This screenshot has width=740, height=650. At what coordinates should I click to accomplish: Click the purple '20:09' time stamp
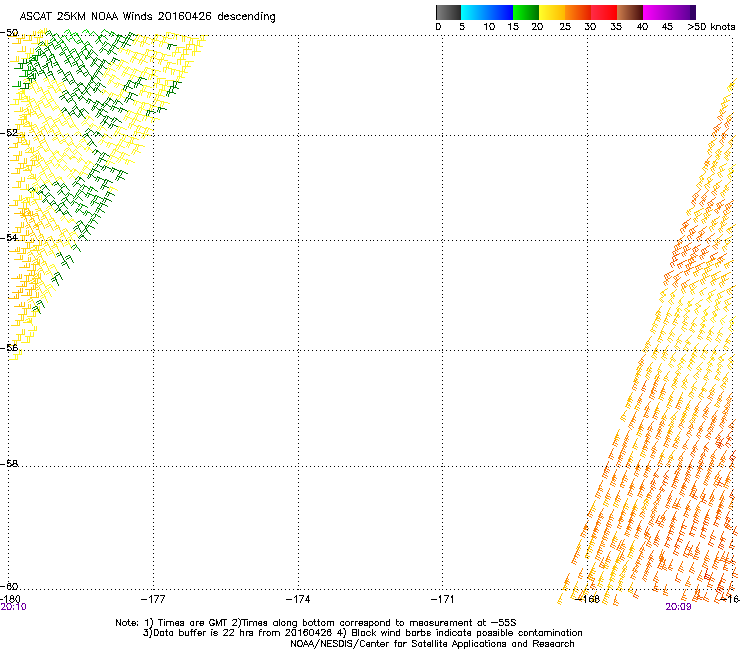coord(678,607)
